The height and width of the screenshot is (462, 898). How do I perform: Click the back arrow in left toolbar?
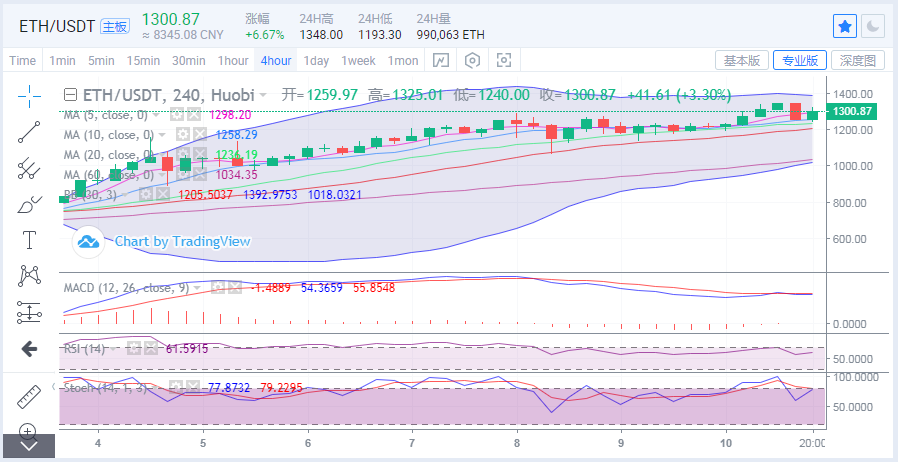(29, 349)
